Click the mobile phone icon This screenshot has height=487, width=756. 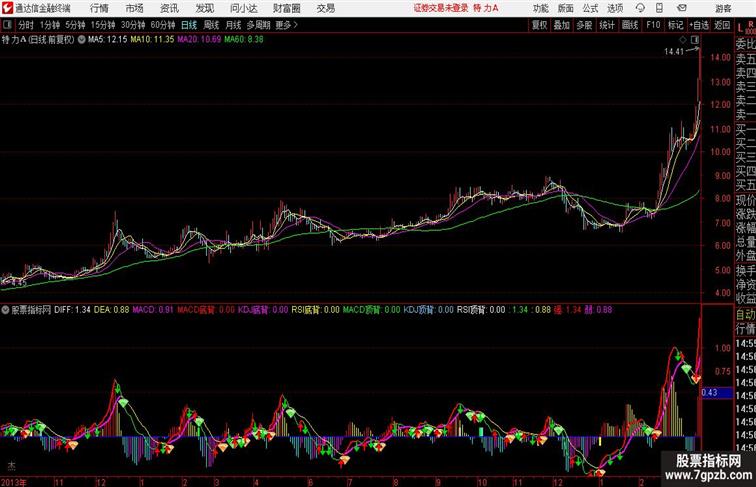pyautogui.click(x=659, y=8)
